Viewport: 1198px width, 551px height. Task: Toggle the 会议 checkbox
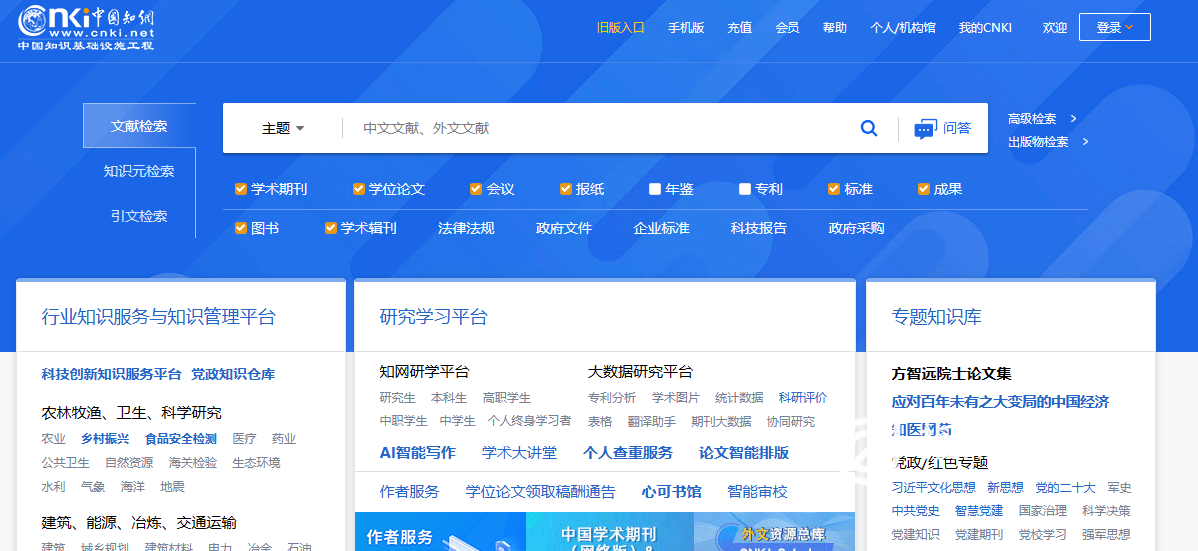476,189
